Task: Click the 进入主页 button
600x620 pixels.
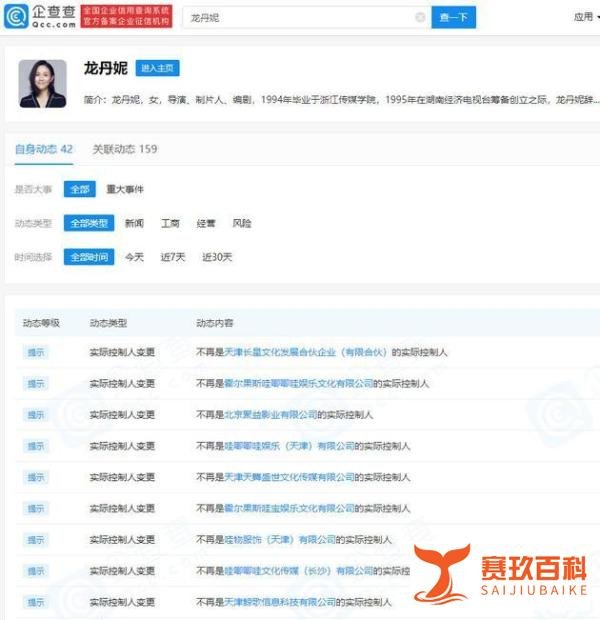Action: click(x=157, y=68)
